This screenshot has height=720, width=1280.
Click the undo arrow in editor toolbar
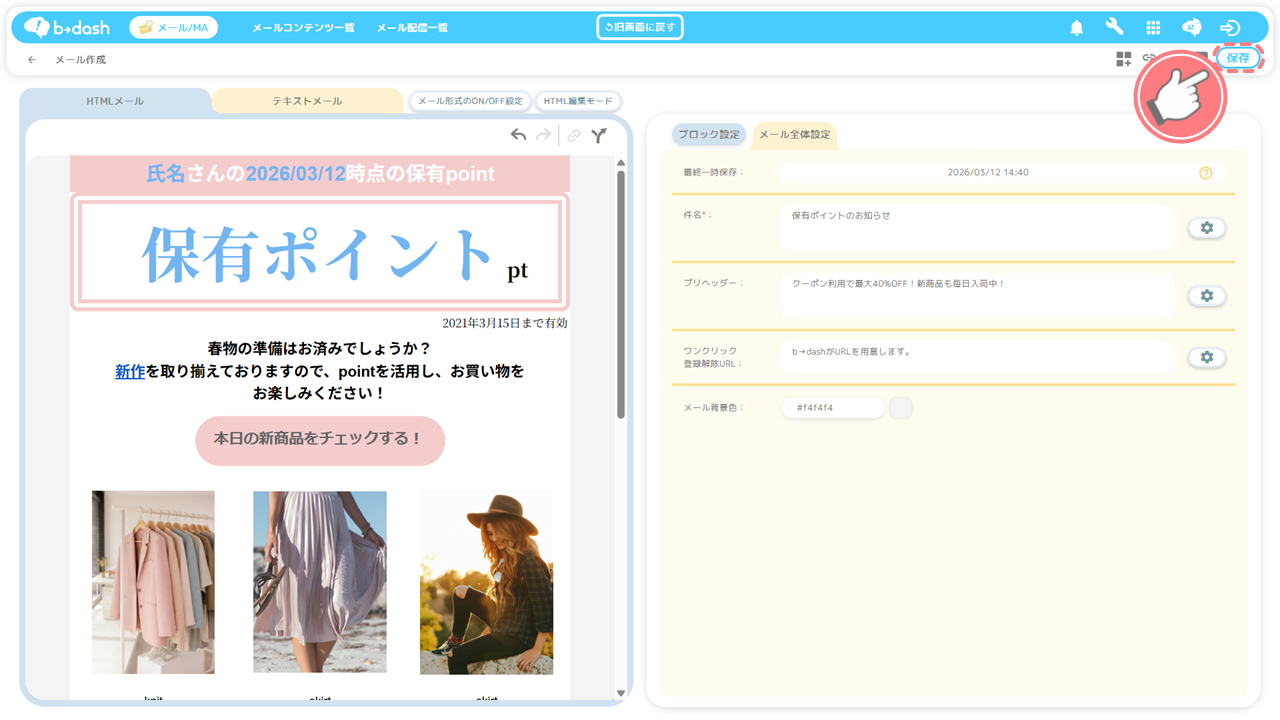[518, 135]
